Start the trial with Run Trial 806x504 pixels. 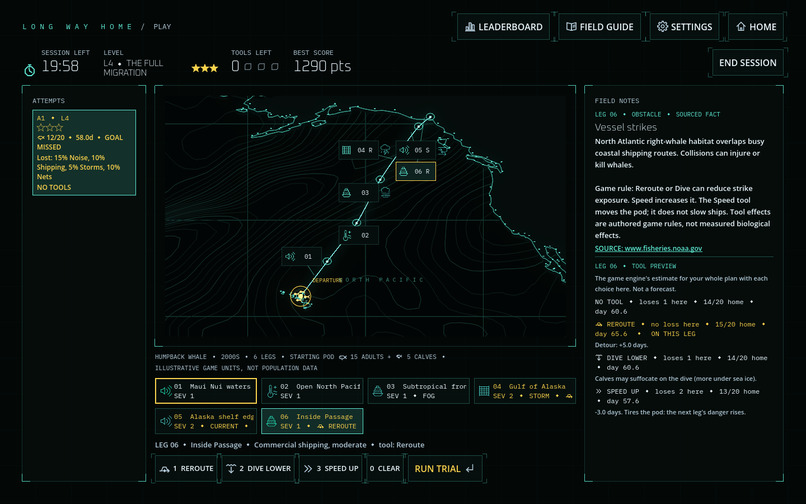(445, 469)
